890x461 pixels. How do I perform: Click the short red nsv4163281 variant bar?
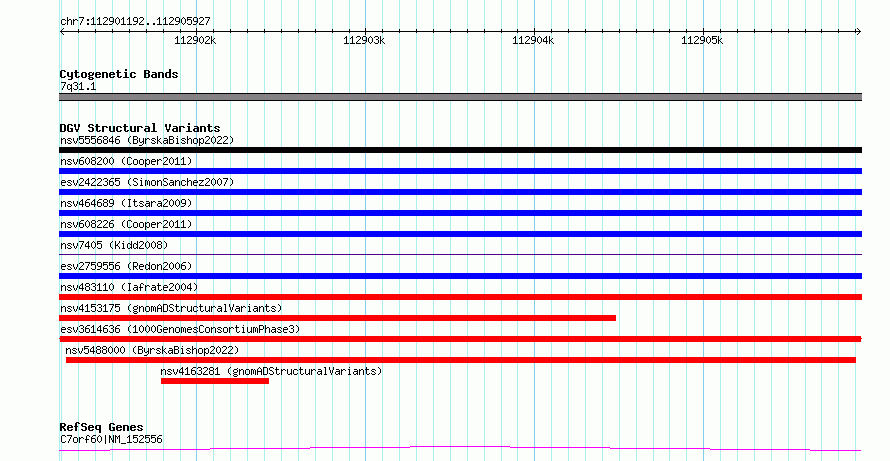[215, 381]
